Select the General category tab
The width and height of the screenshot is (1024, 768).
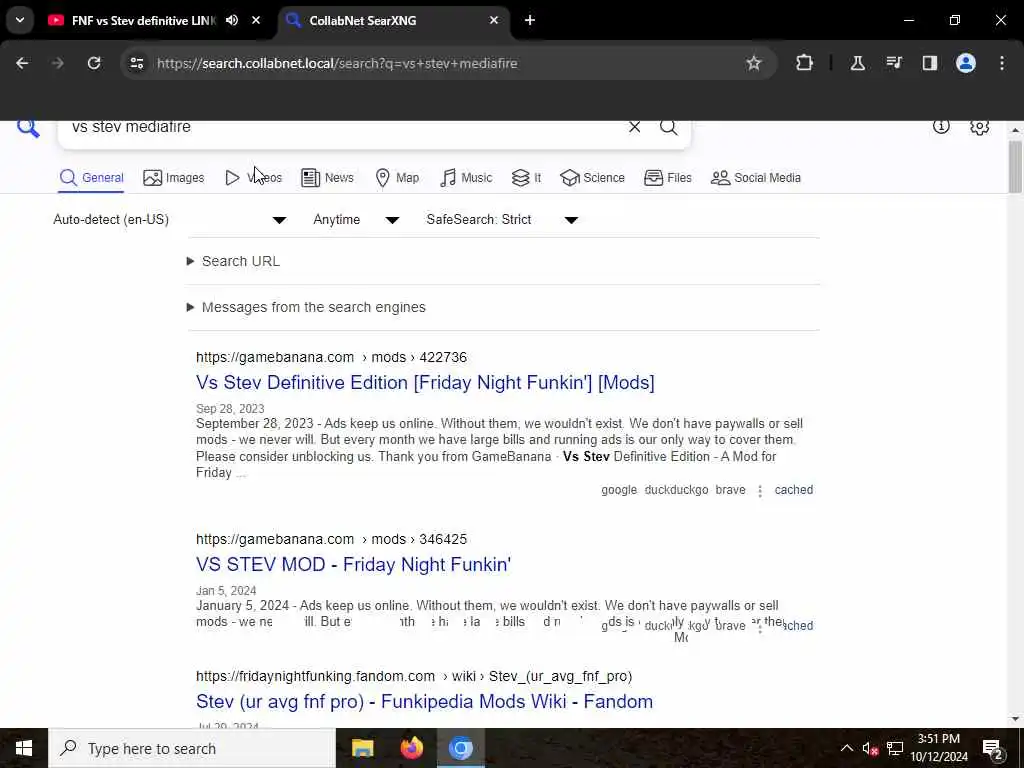tap(91, 178)
